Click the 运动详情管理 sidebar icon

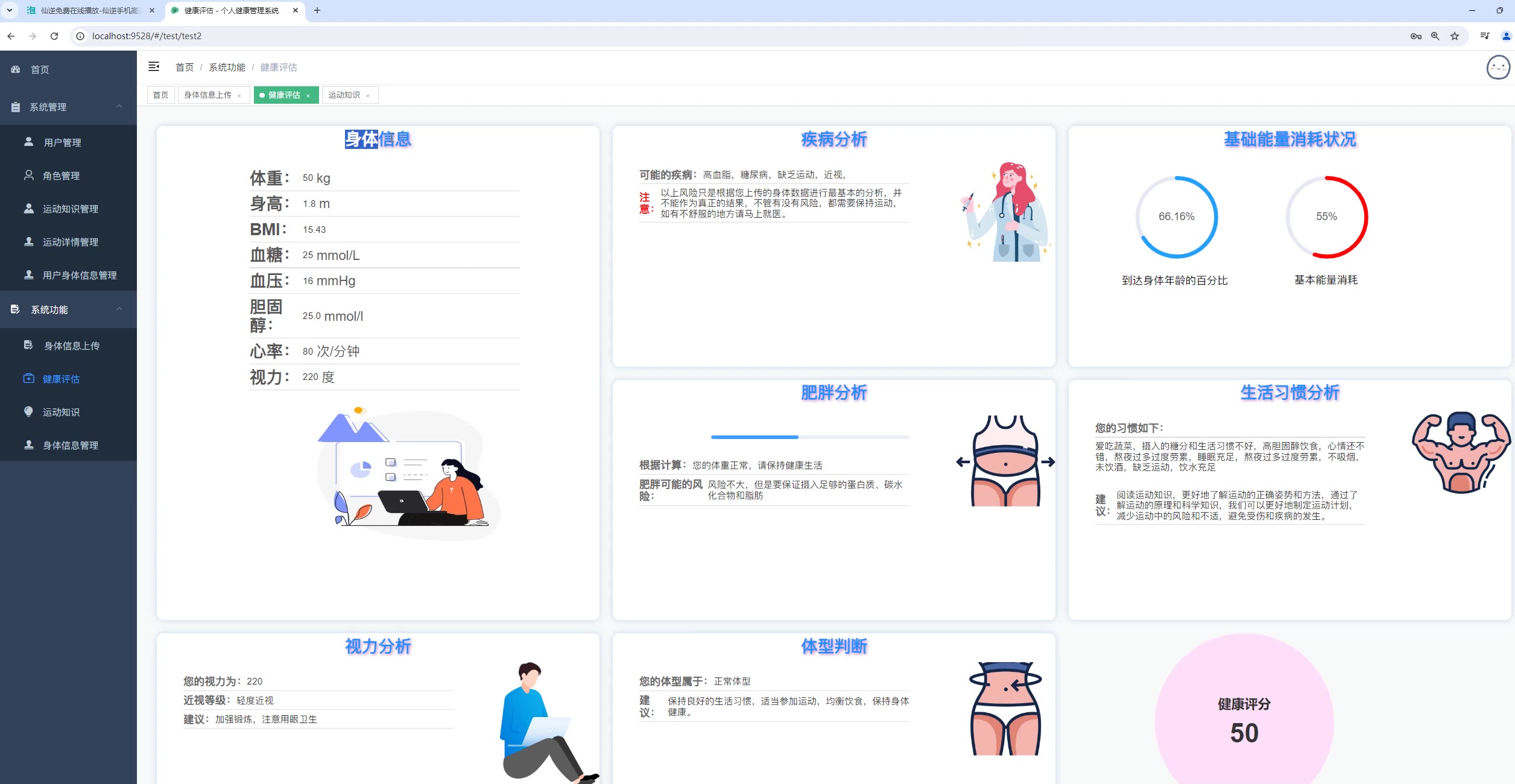pos(28,241)
